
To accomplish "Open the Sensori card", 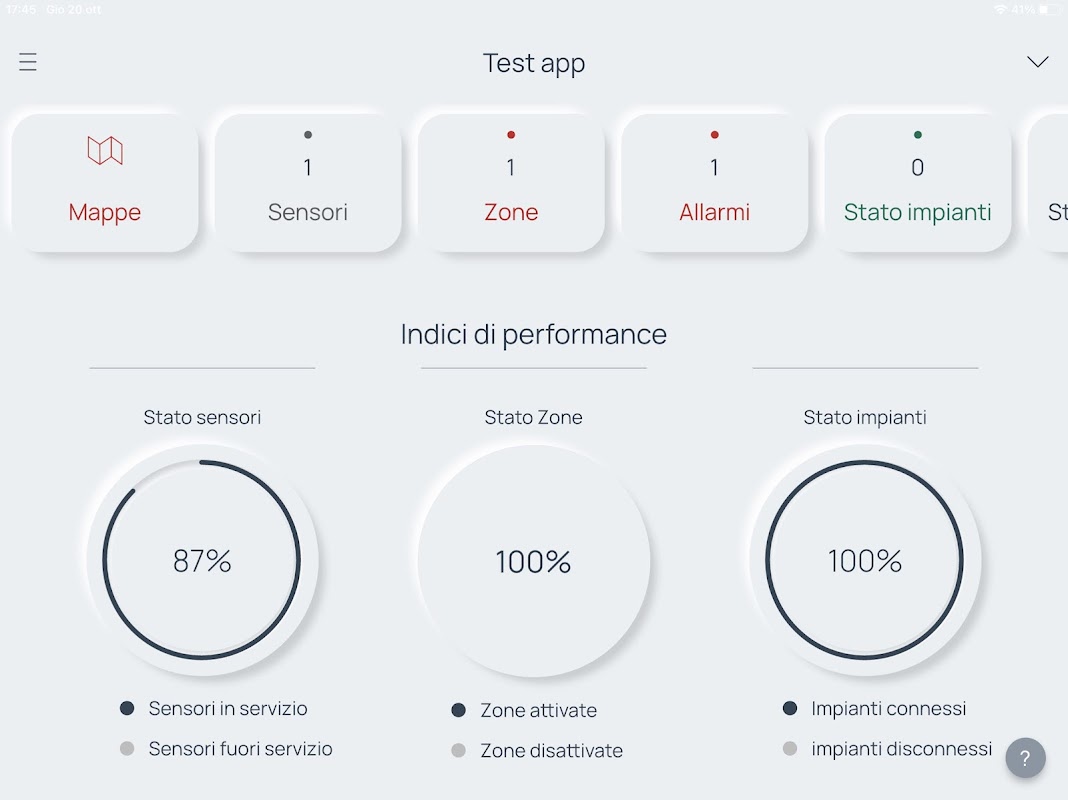I will pyautogui.click(x=308, y=182).
